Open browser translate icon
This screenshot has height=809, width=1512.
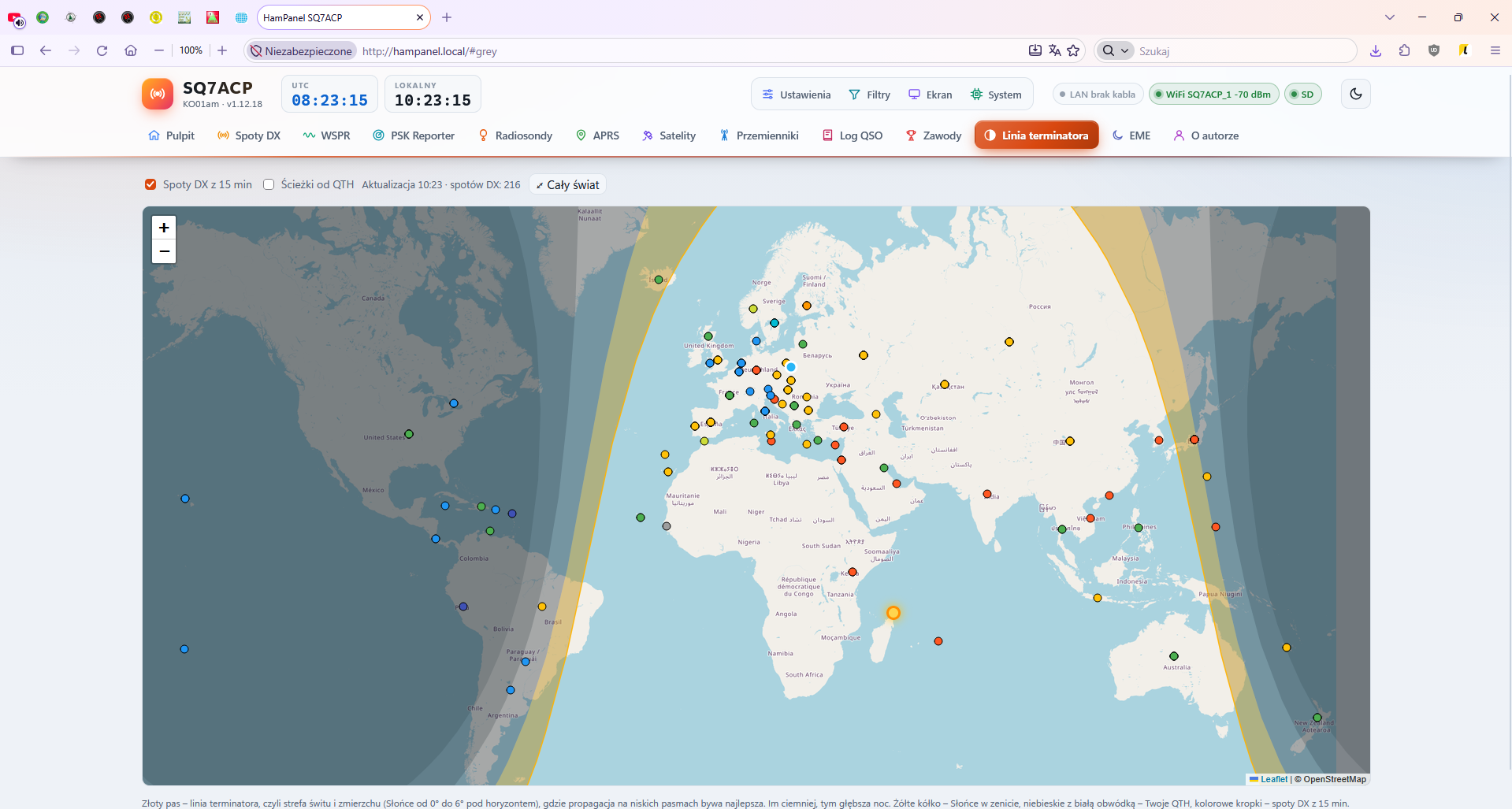coord(1054,50)
